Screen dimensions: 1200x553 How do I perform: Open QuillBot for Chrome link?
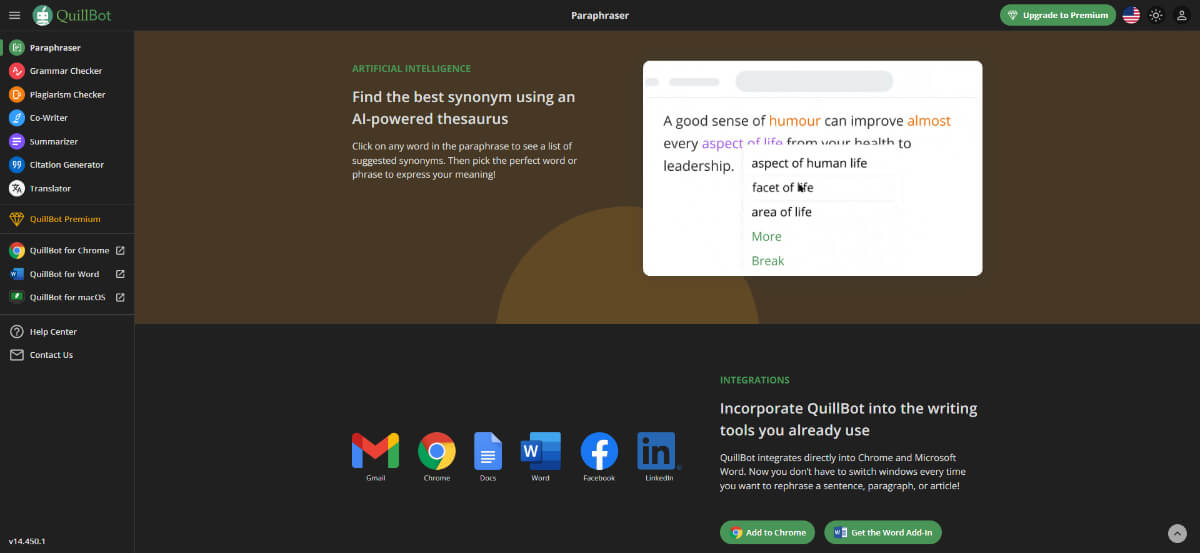tap(67, 250)
